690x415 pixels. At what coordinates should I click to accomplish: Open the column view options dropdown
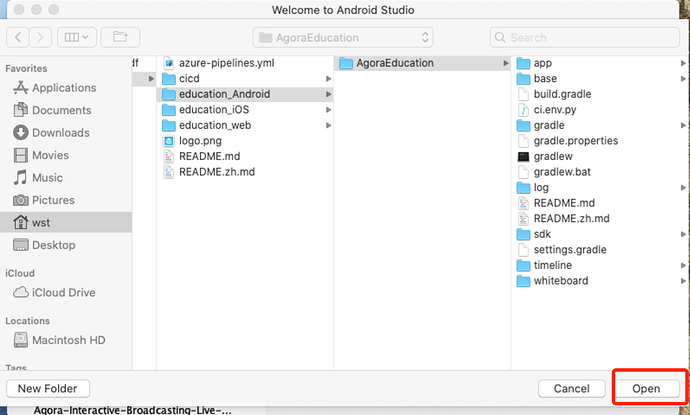(77, 37)
